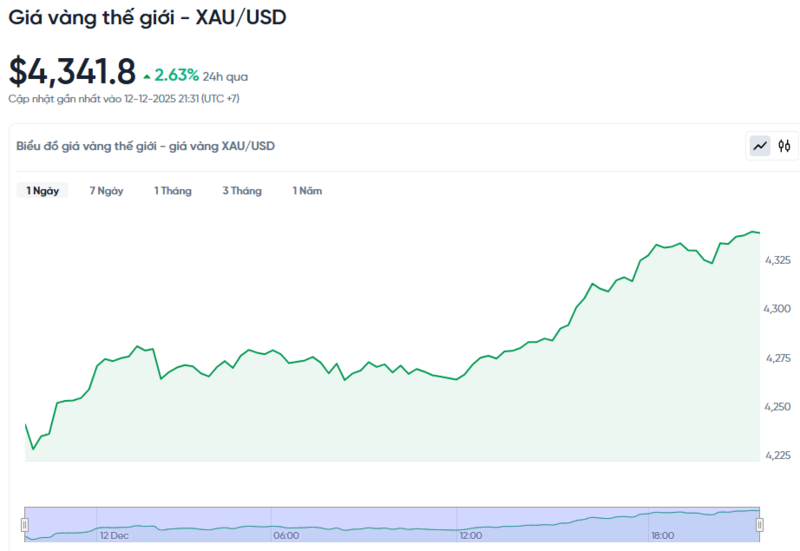Image resolution: width=800 pixels, height=551 pixels.
Task: Switch to the line chart view icon
Action: (x=761, y=146)
